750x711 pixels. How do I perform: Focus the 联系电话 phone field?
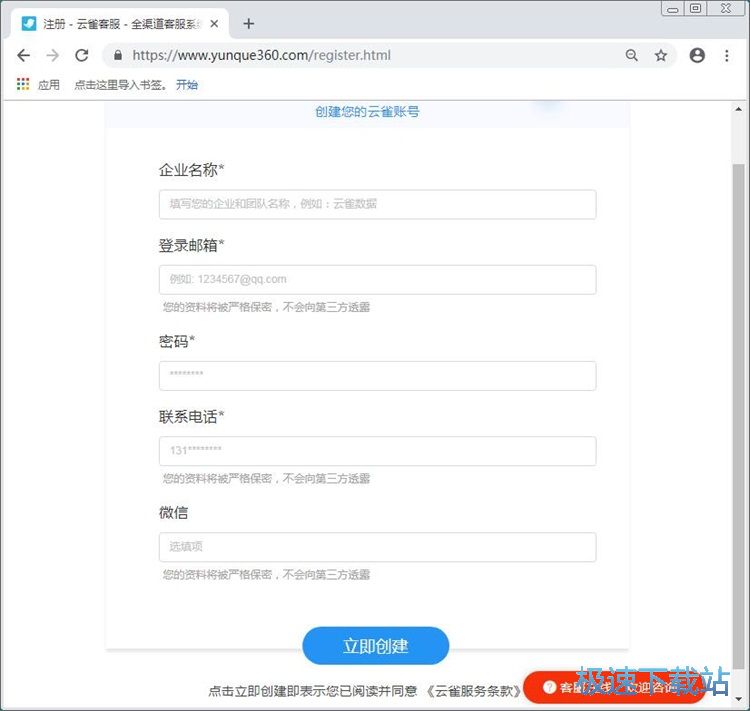377,451
